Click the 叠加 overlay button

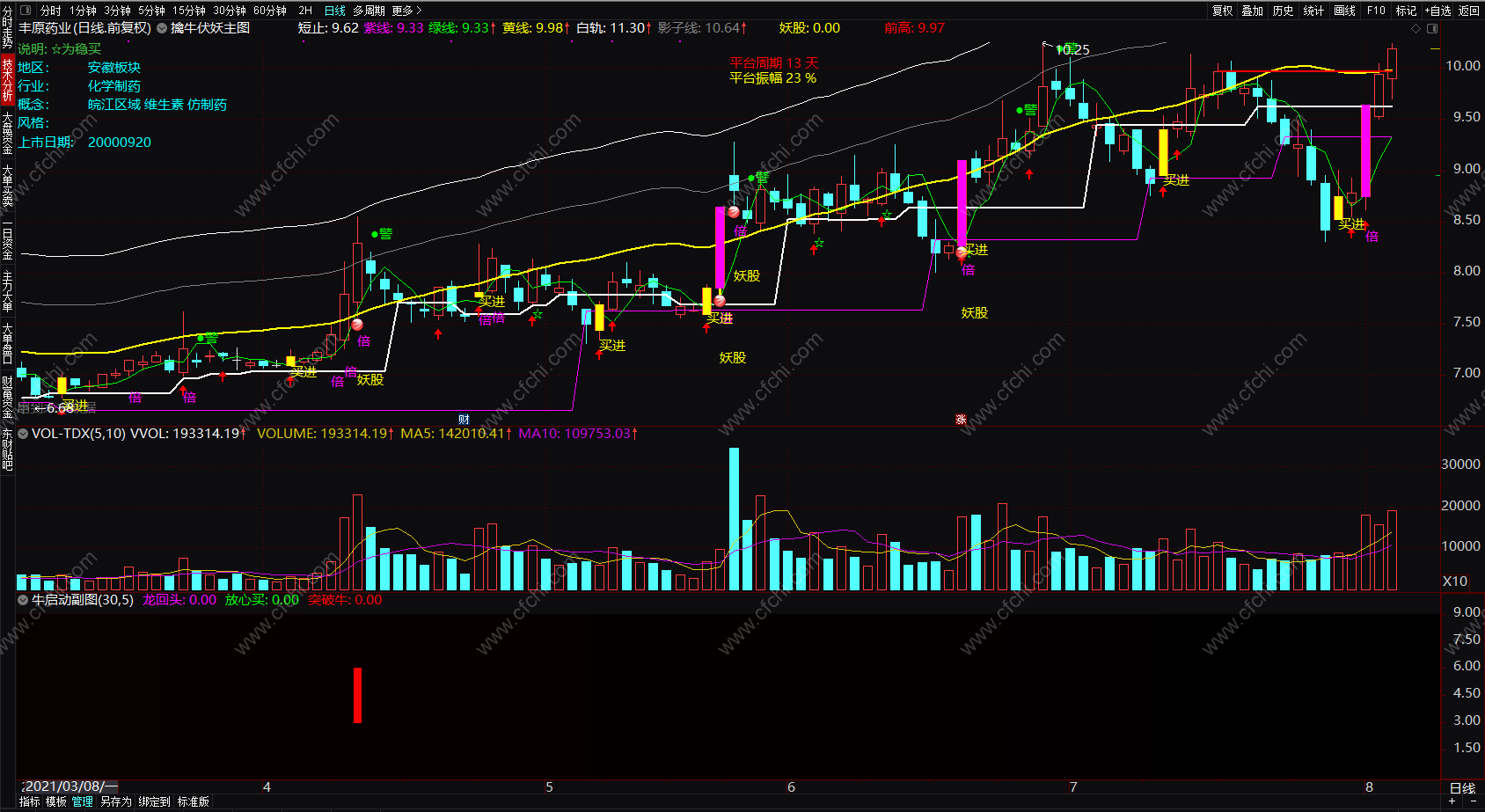point(1253,11)
